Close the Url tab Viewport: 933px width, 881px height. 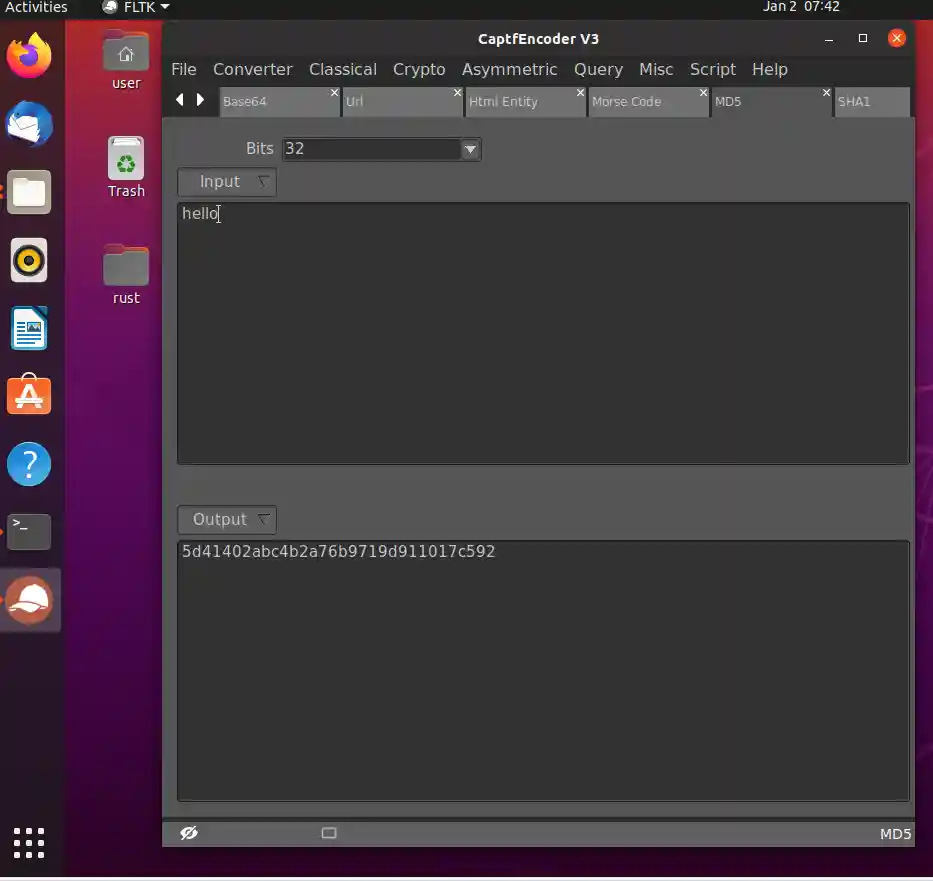click(x=457, y=92)
